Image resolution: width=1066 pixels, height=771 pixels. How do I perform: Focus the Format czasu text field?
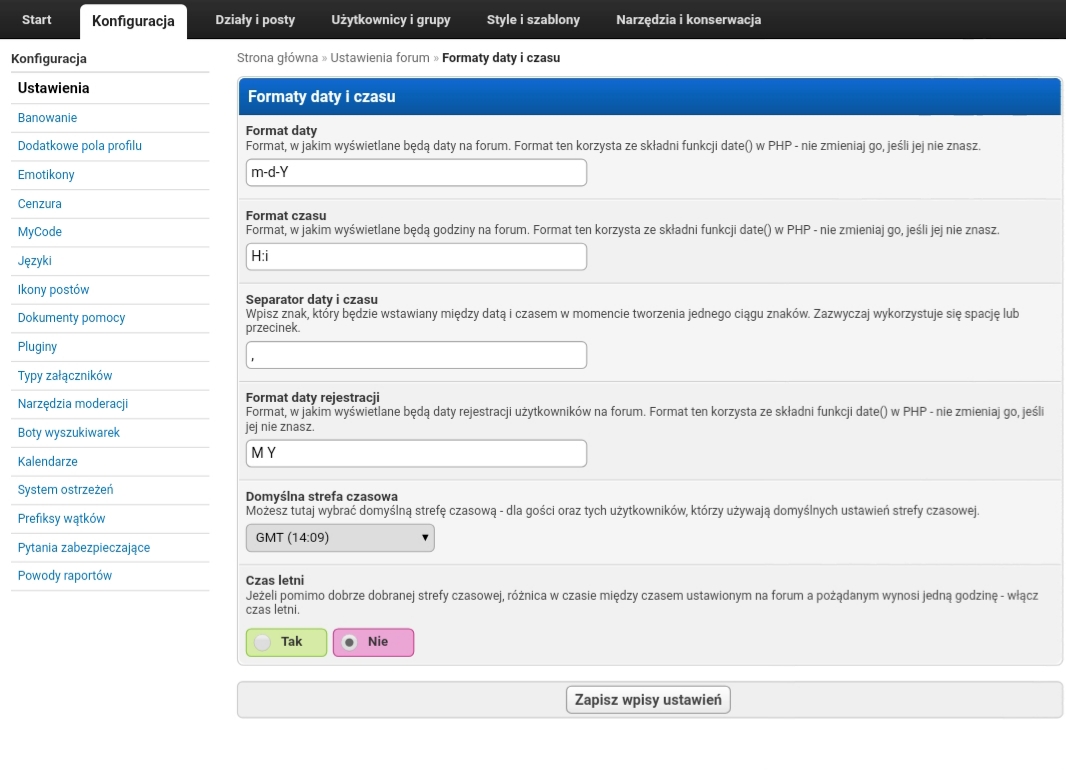coord(416,257)
